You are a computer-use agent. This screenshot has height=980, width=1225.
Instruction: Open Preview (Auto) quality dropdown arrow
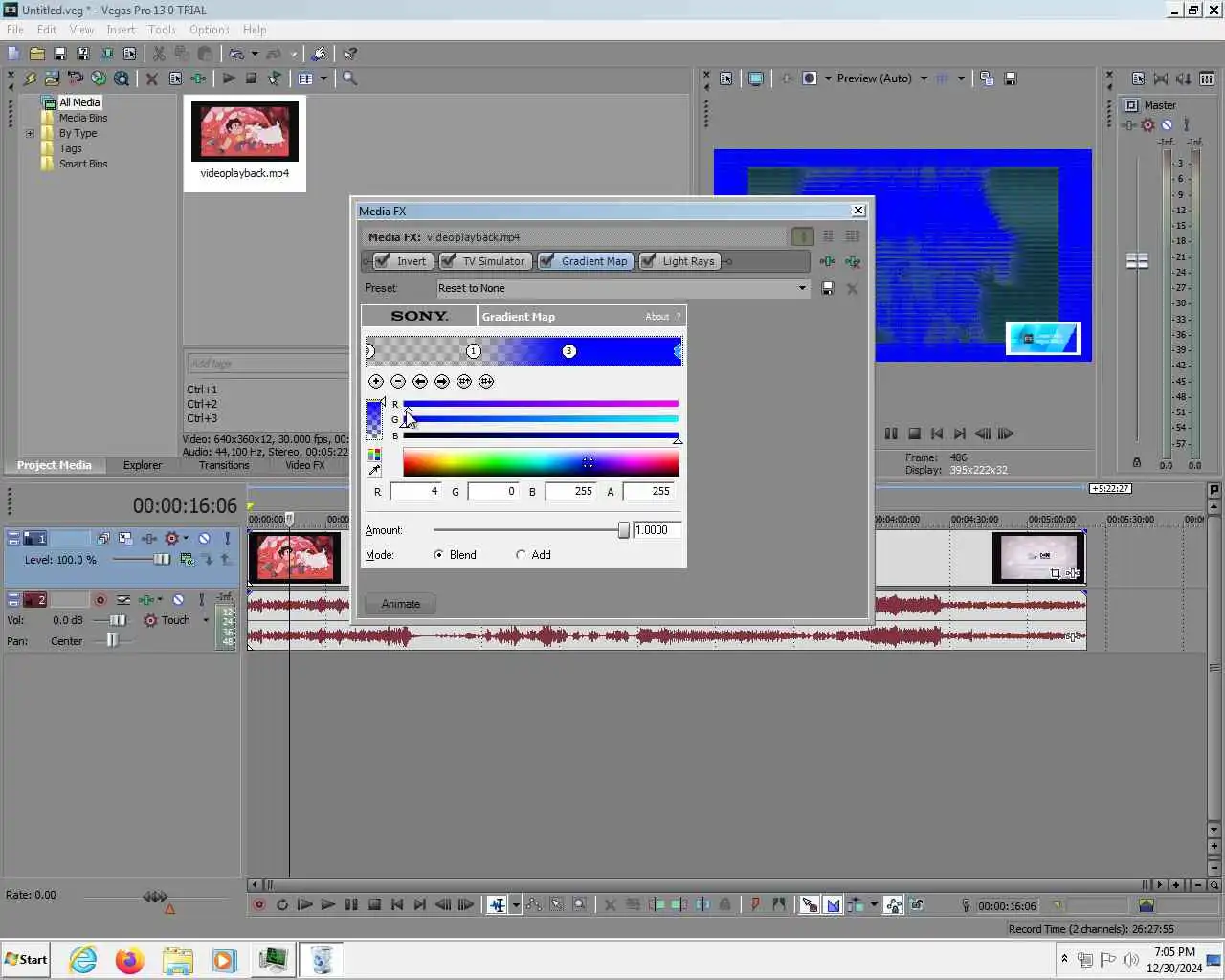click(924, 78)
